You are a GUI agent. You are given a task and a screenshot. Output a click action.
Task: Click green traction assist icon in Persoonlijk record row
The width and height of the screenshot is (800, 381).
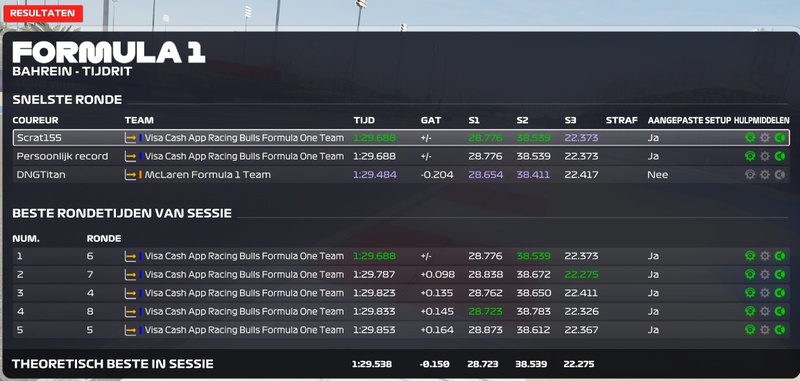749,156
